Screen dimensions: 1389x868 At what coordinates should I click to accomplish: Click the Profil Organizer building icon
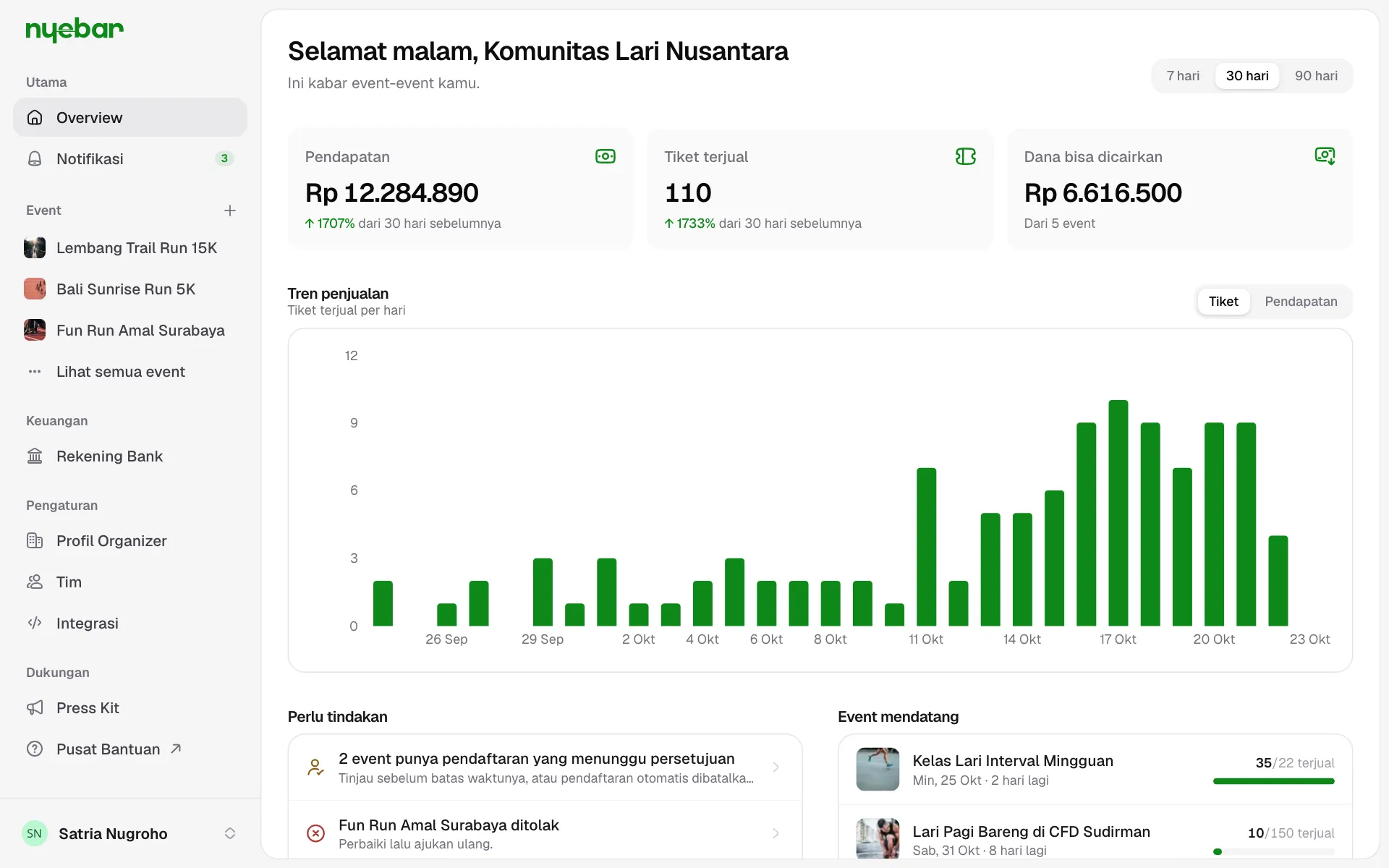point(35,541)
